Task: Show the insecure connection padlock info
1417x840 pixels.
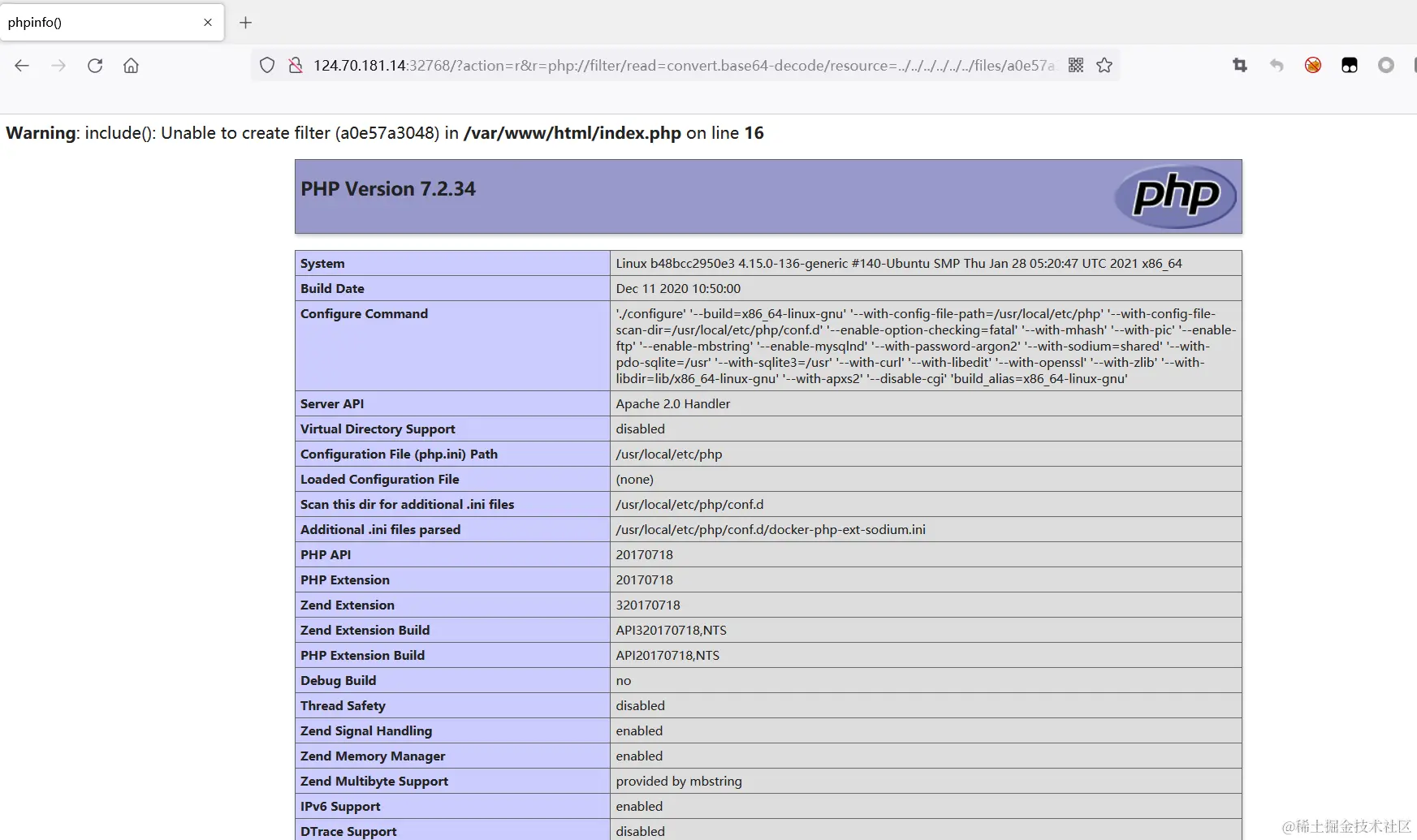Action: click(296, 66)
